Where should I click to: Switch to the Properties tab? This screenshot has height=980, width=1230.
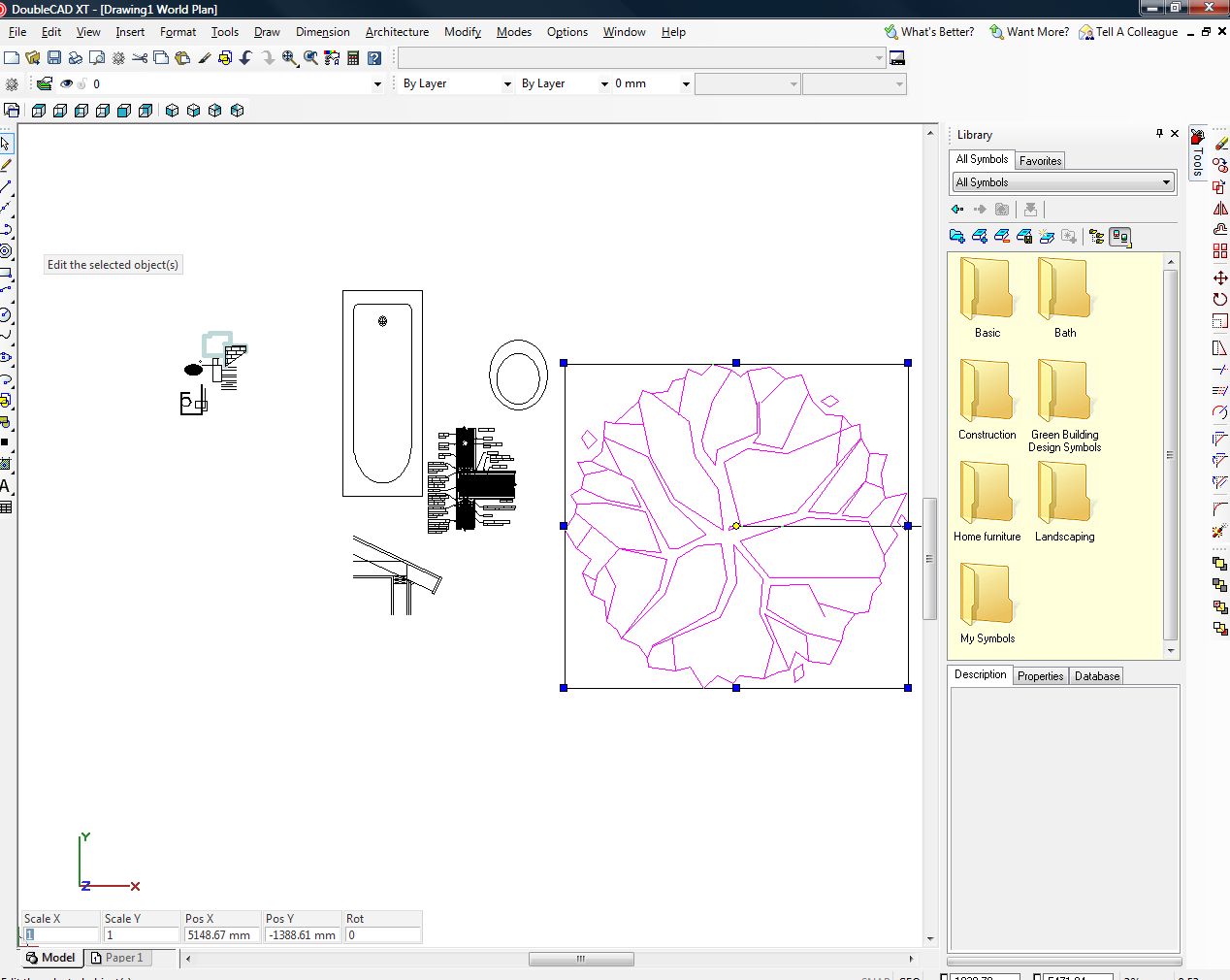tap(1040, 676)
